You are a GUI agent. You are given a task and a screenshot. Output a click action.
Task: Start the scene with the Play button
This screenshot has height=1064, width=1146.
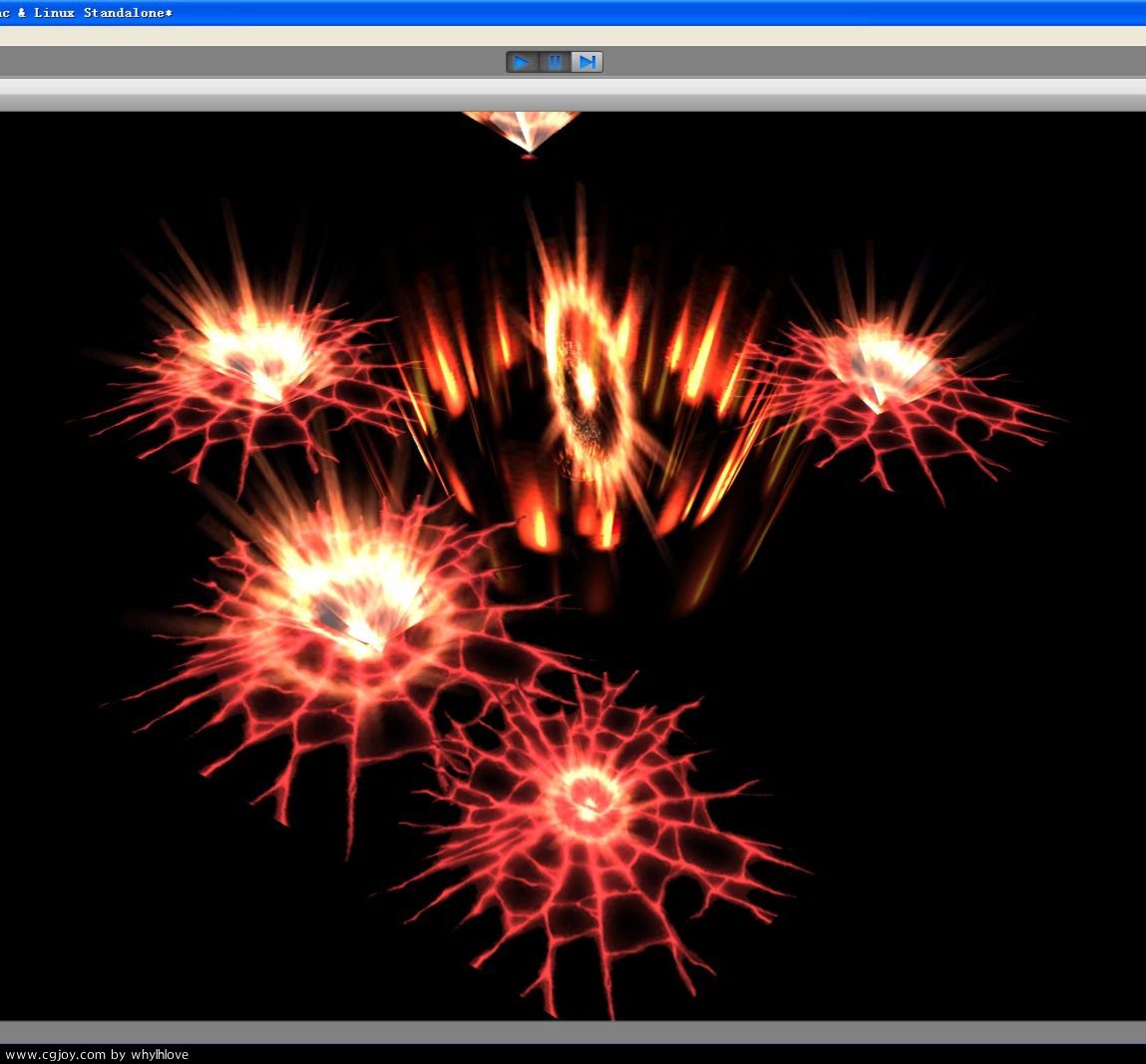[522, 62]
